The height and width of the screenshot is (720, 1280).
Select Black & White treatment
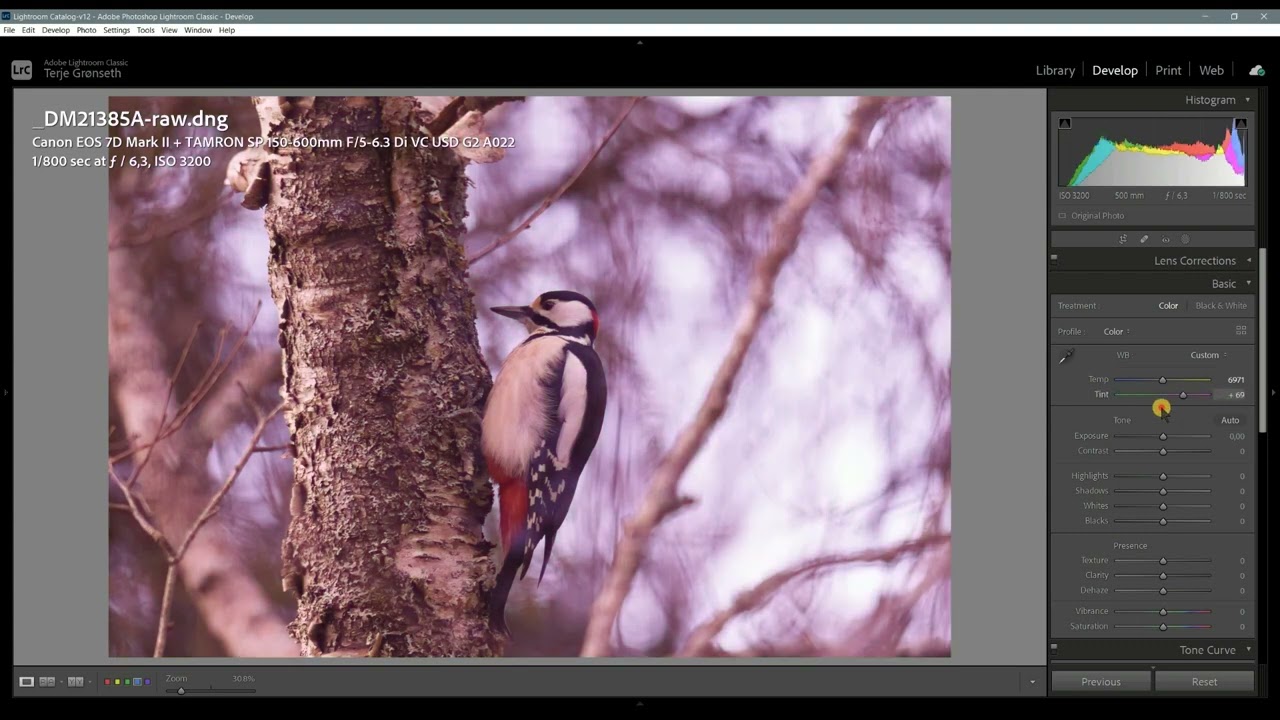[1221, 306]
